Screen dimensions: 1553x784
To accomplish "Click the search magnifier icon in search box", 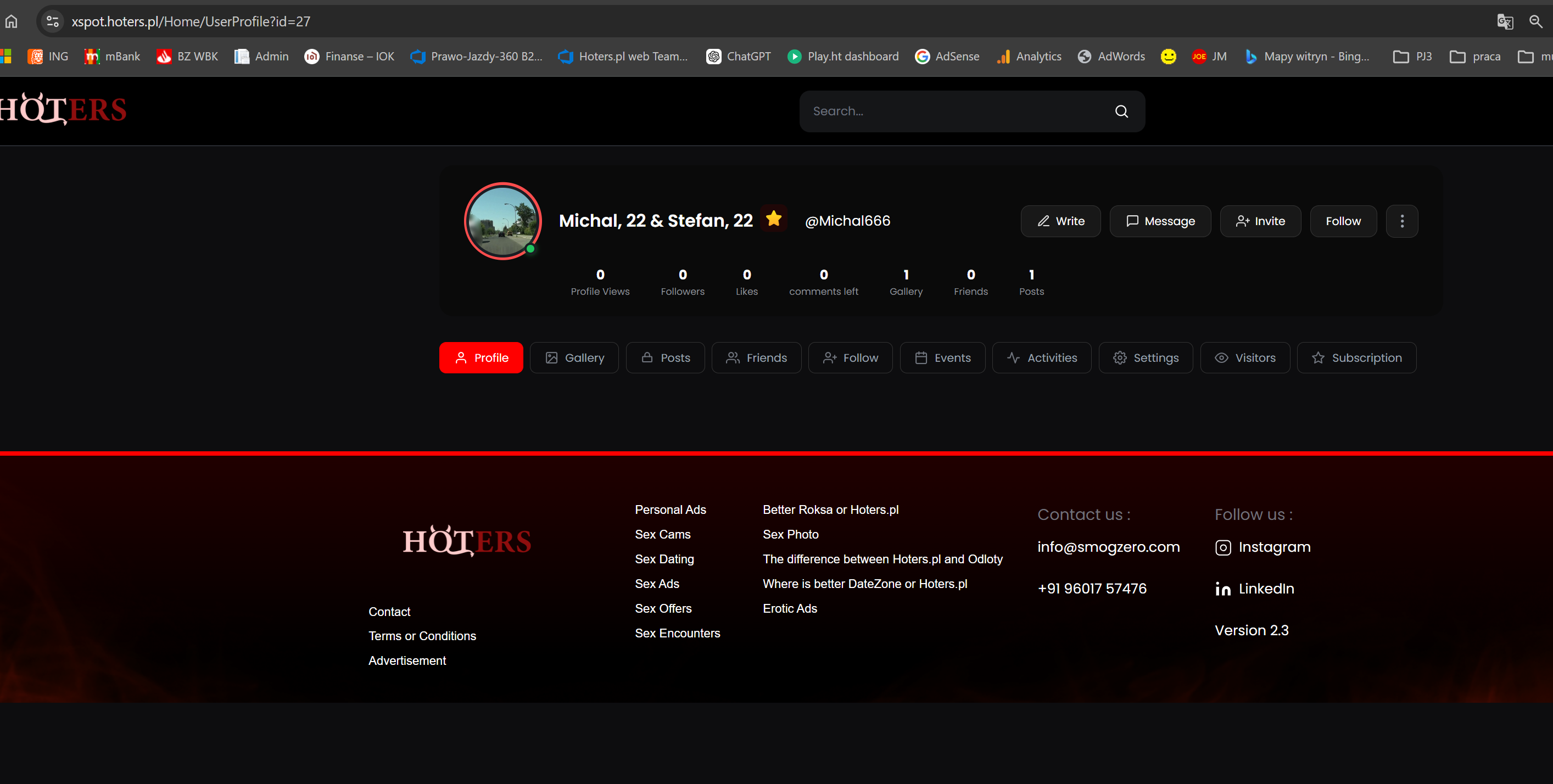I will pyautogui.click(x=1121, y=111).
